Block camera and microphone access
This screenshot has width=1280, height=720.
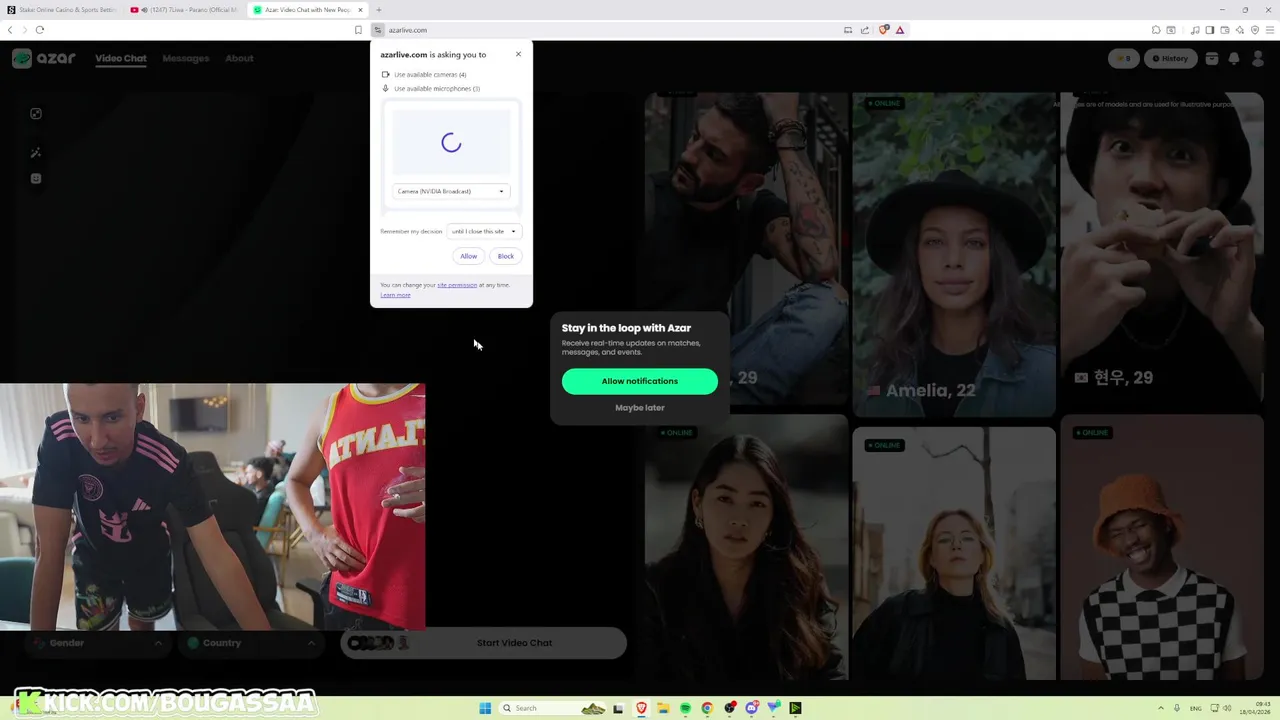pos(506,256)
